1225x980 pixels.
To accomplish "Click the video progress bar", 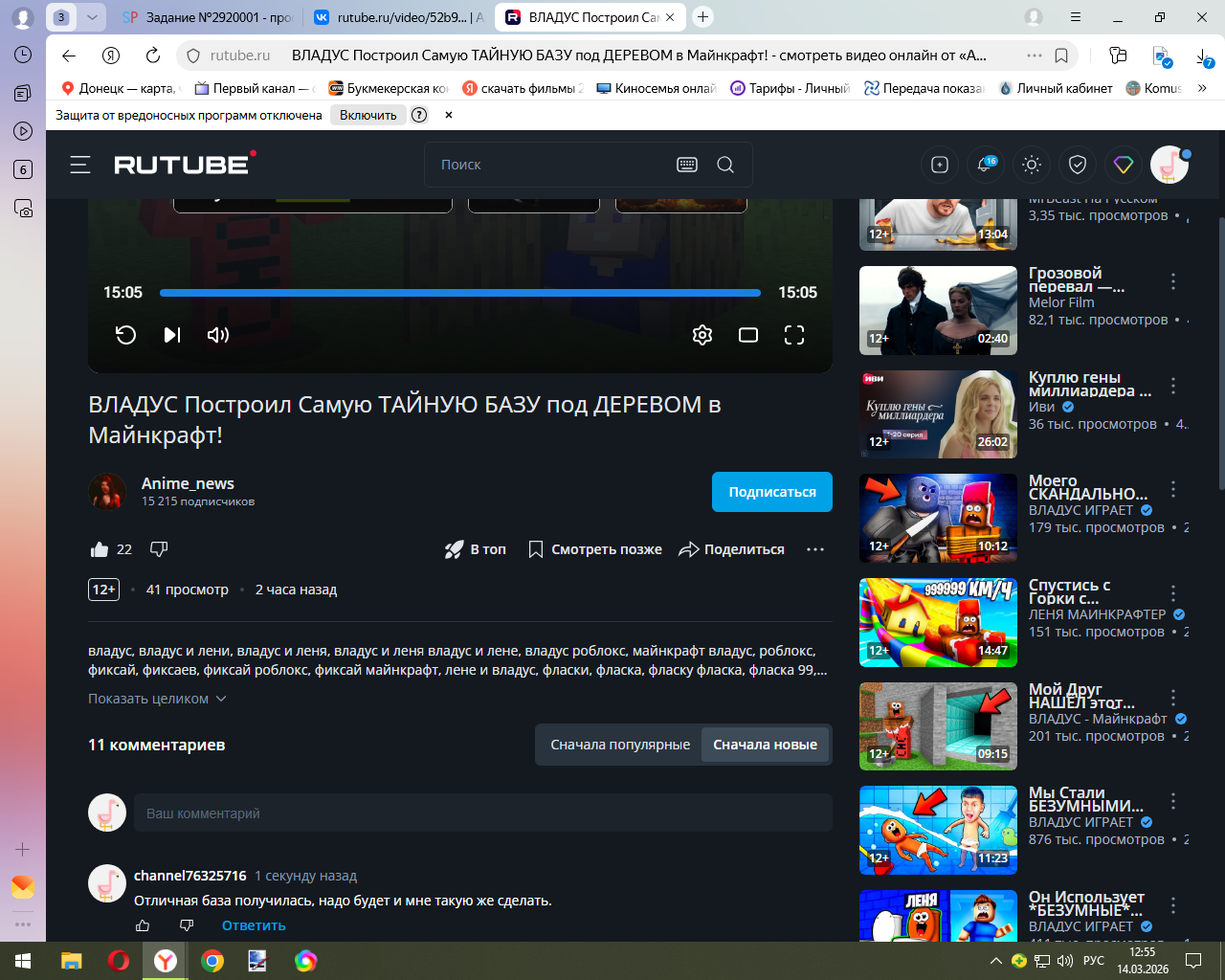I will (459, 293).
